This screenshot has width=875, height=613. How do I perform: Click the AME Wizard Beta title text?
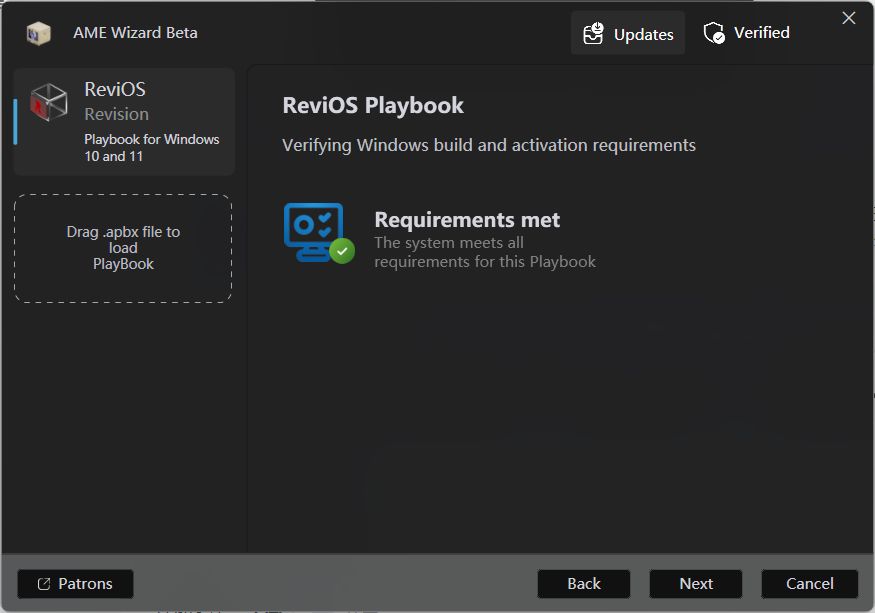136,33
